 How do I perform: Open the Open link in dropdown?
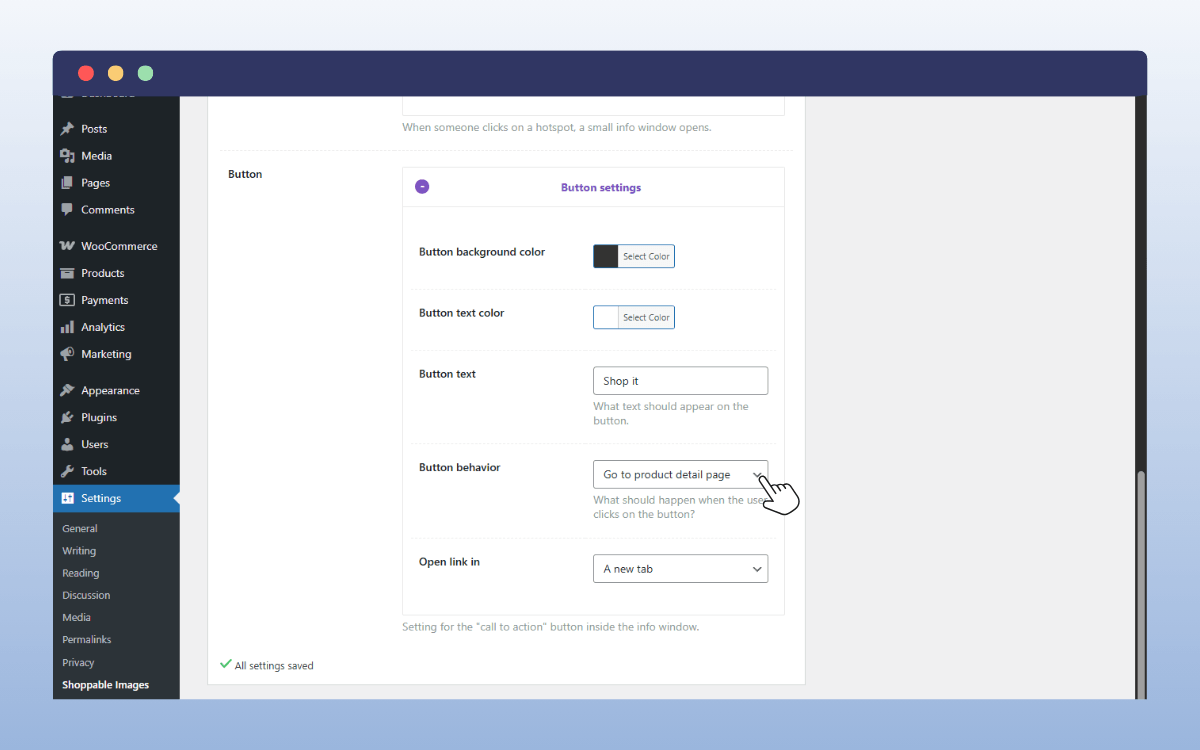pos(680,569)
